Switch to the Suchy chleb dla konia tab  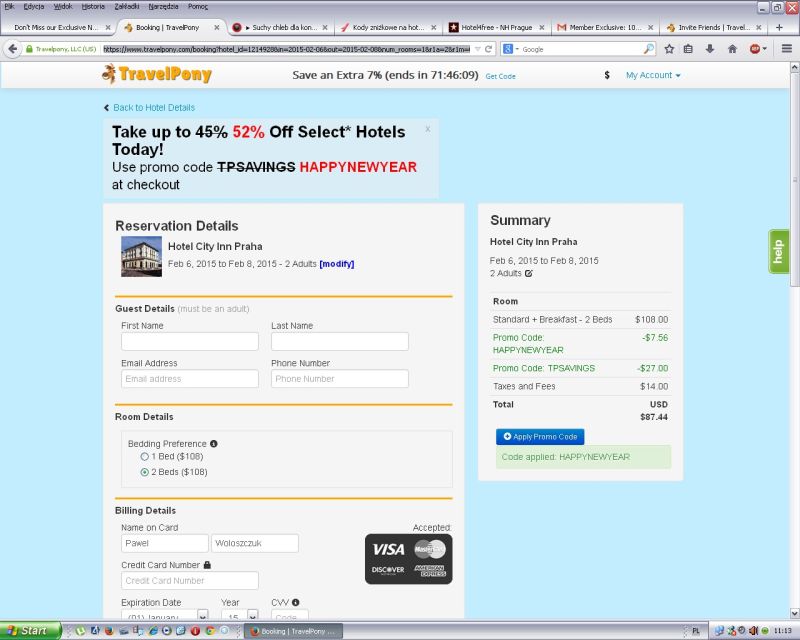(x=279, y=28)
